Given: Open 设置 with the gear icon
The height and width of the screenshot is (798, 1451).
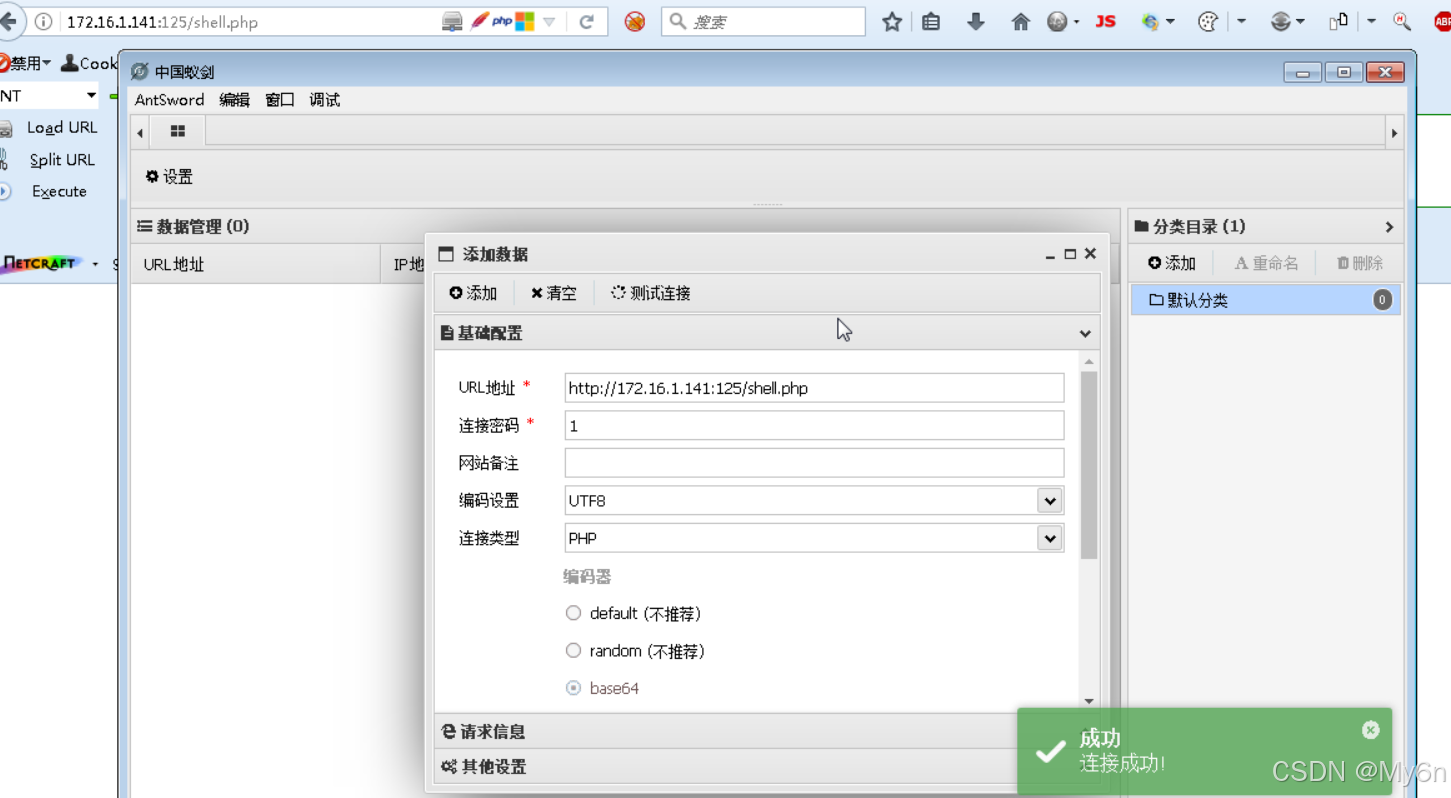Looking at the screenshot, I should (169, 177).
